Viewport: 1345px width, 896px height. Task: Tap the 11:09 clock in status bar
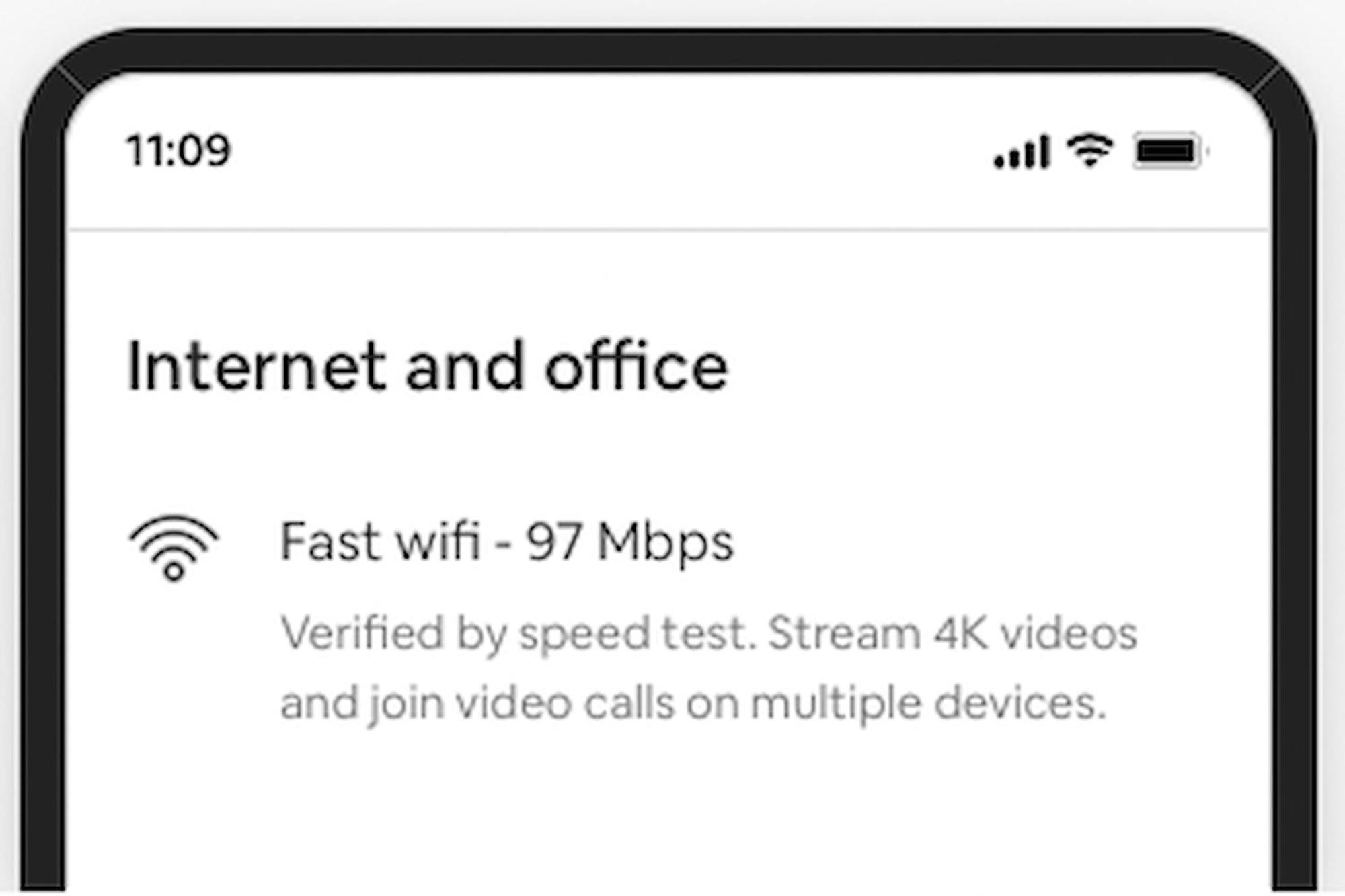tap(178, 150)
